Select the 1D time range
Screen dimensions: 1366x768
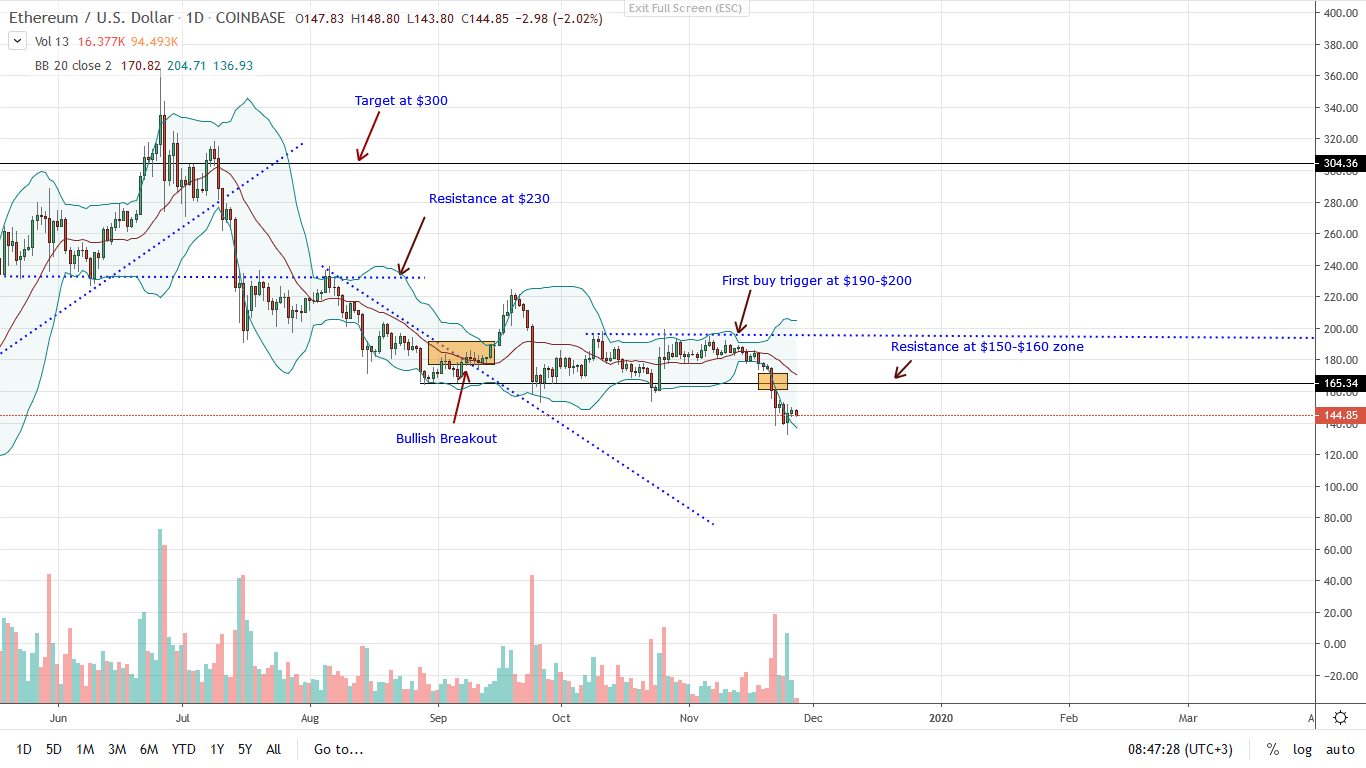click(24, 749)
